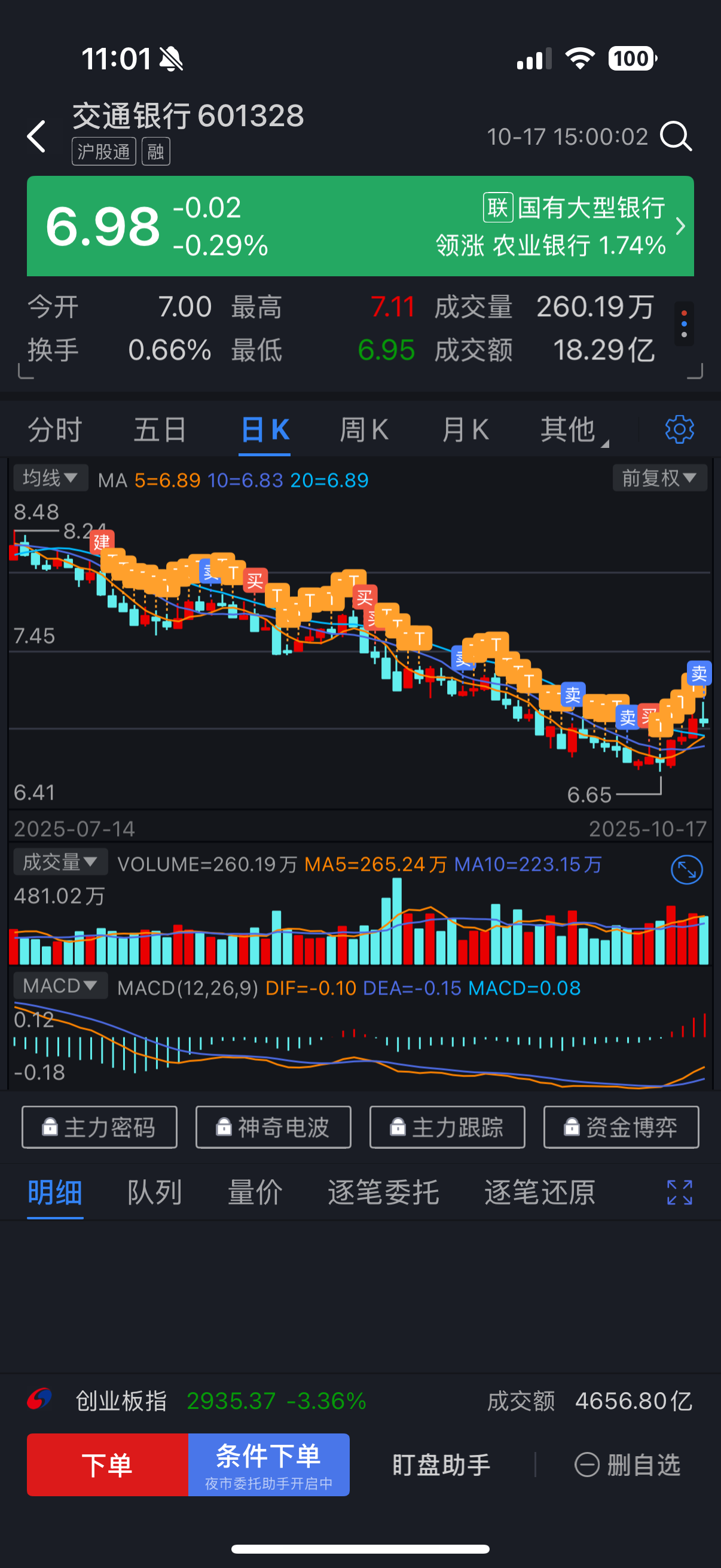Open locked 主力跟踪 indicator

click(x=447, y=1127)
